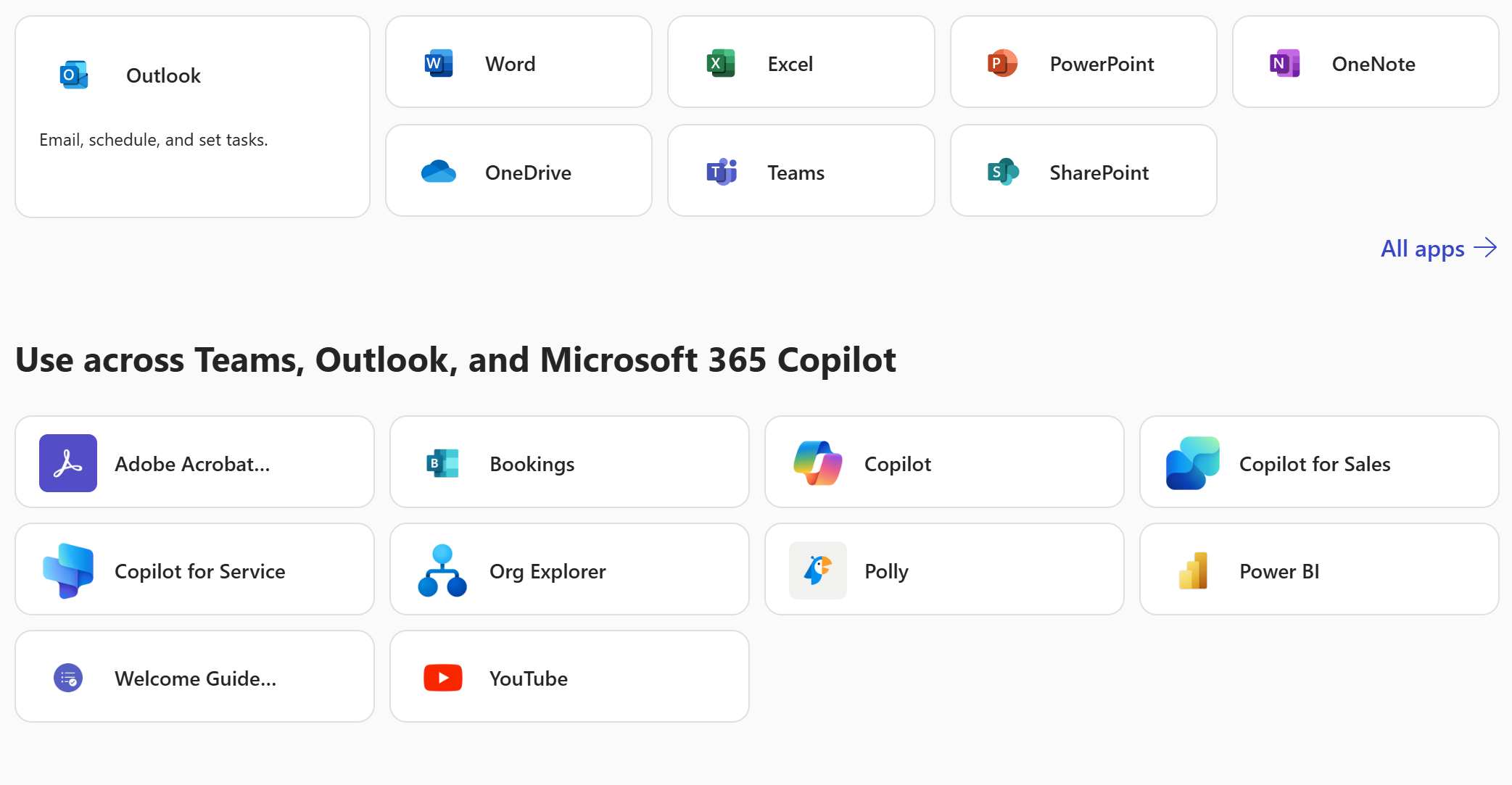Open the Word app
The height and width of the screenshot is (785, 1512).
tap(518, 63)
